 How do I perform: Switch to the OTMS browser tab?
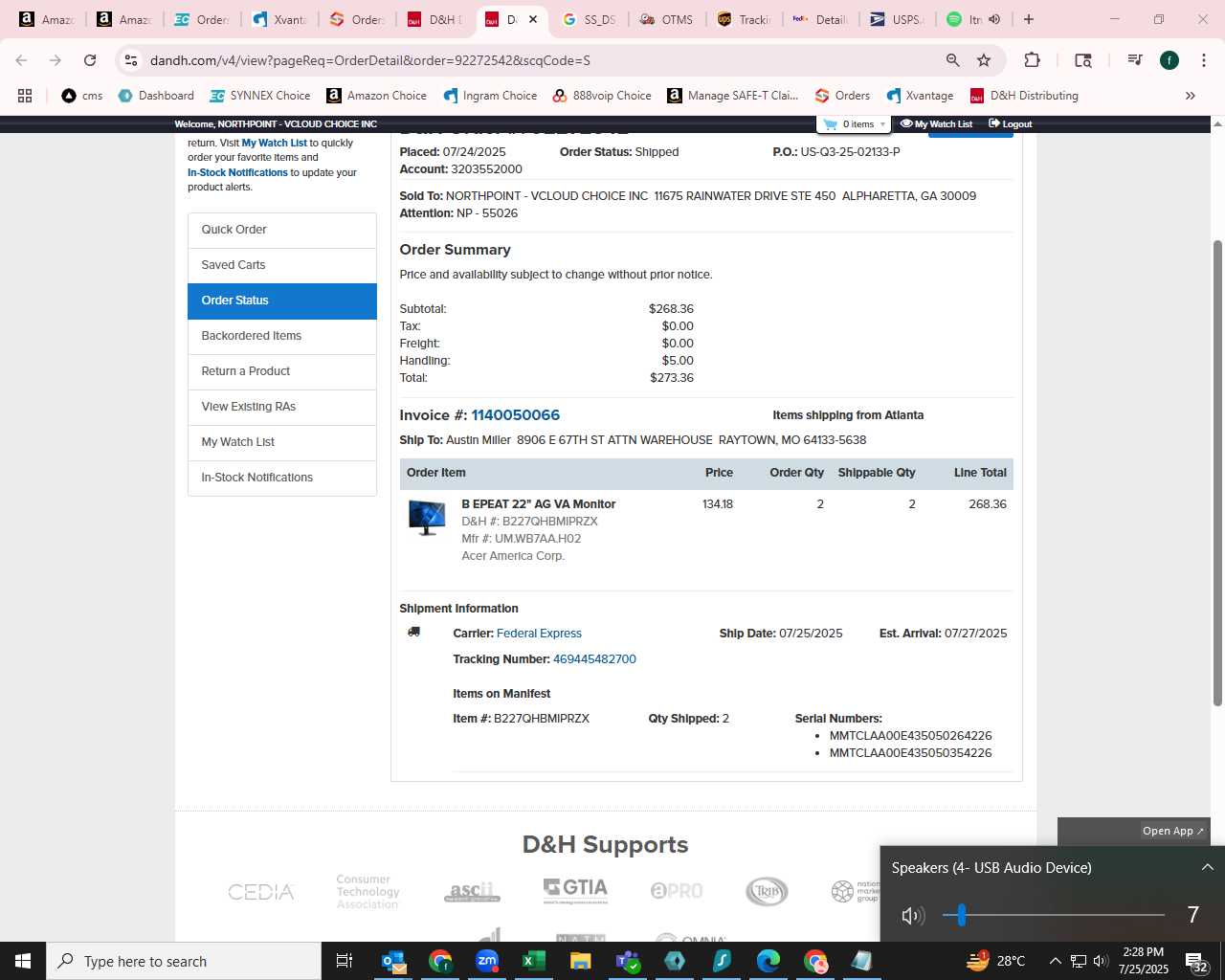[666, 19]
